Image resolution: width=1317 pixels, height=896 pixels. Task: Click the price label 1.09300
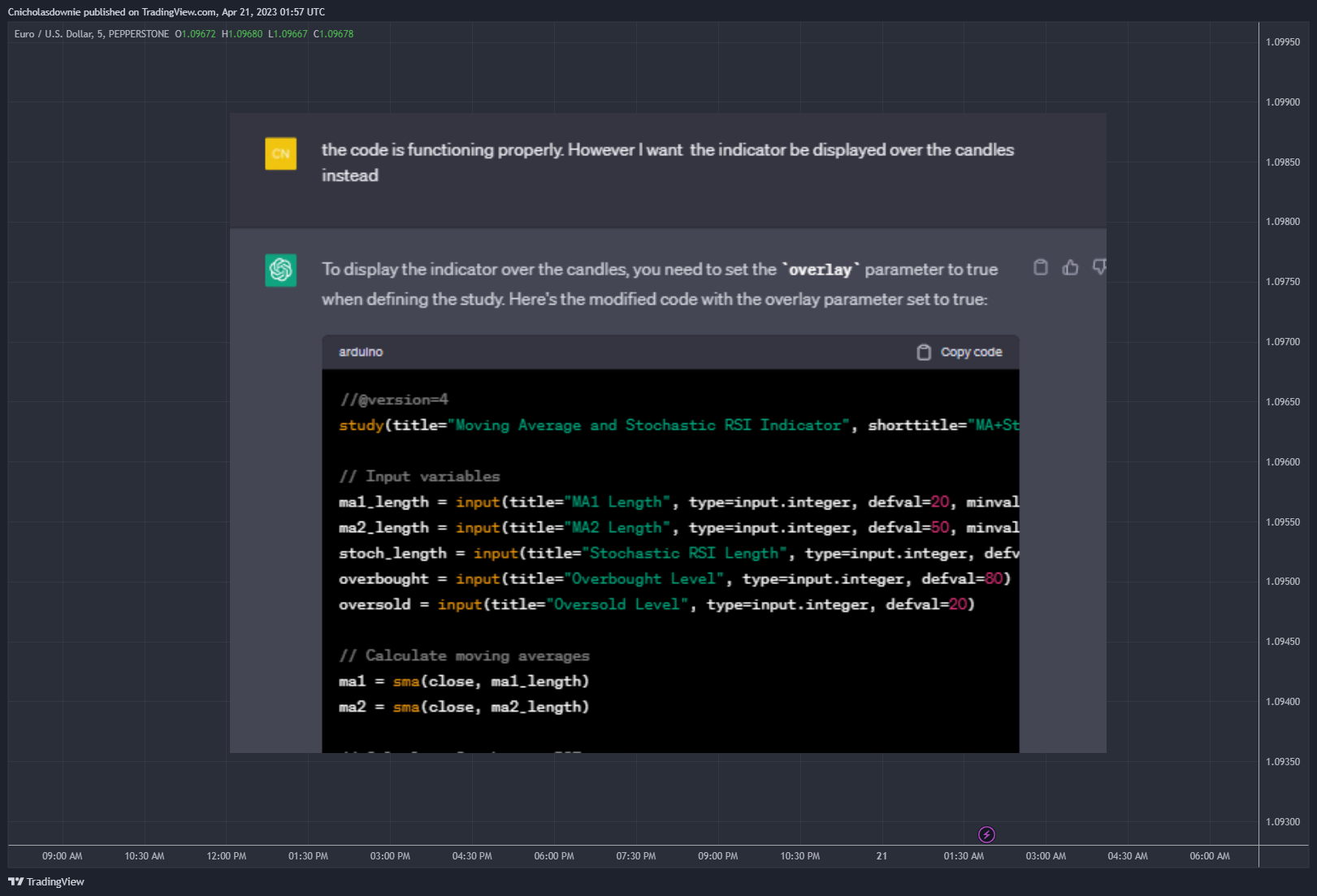pyautogui.click(x=1283, y=822)
